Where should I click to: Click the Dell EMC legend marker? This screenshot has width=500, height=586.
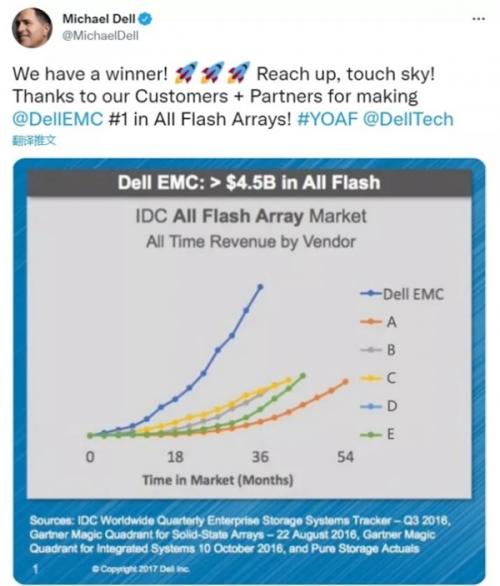[x=371, y=294]
